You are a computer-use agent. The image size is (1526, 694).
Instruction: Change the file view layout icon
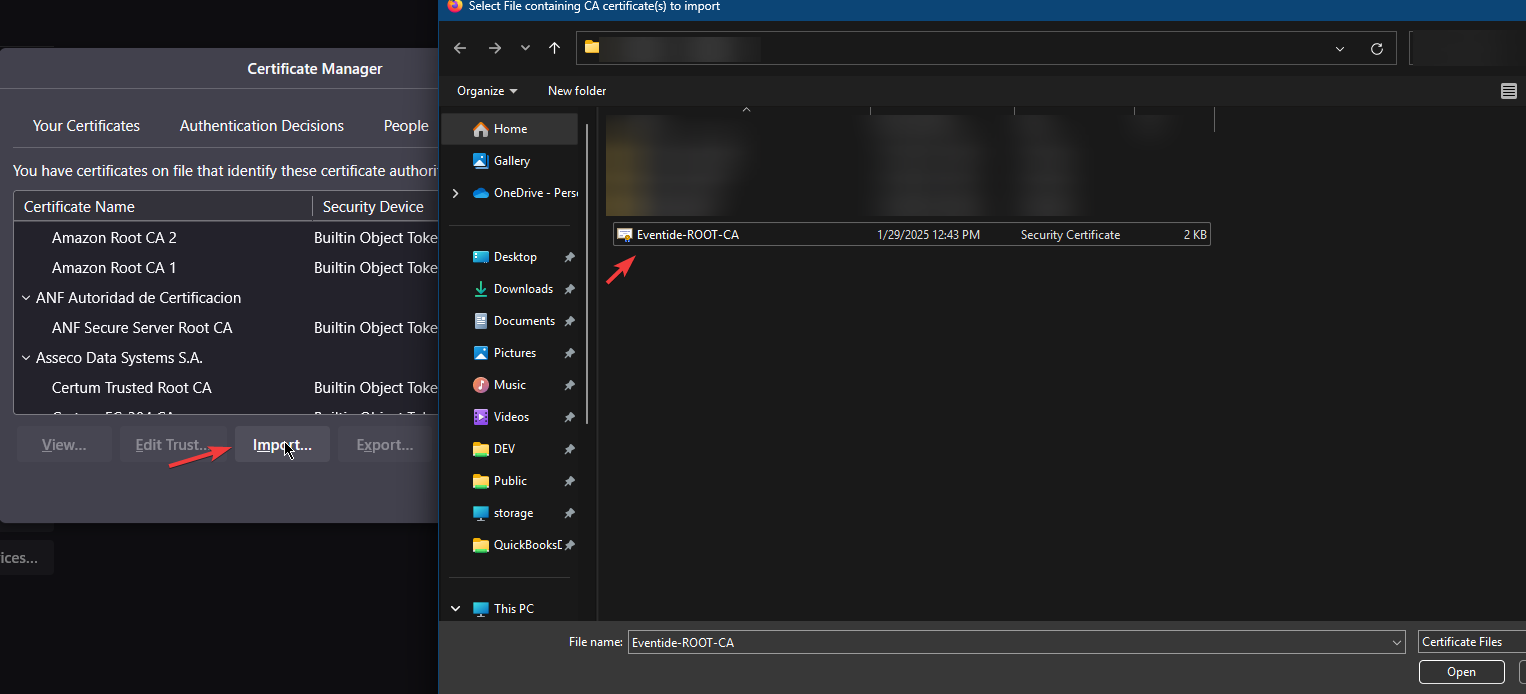(1508, 91)
